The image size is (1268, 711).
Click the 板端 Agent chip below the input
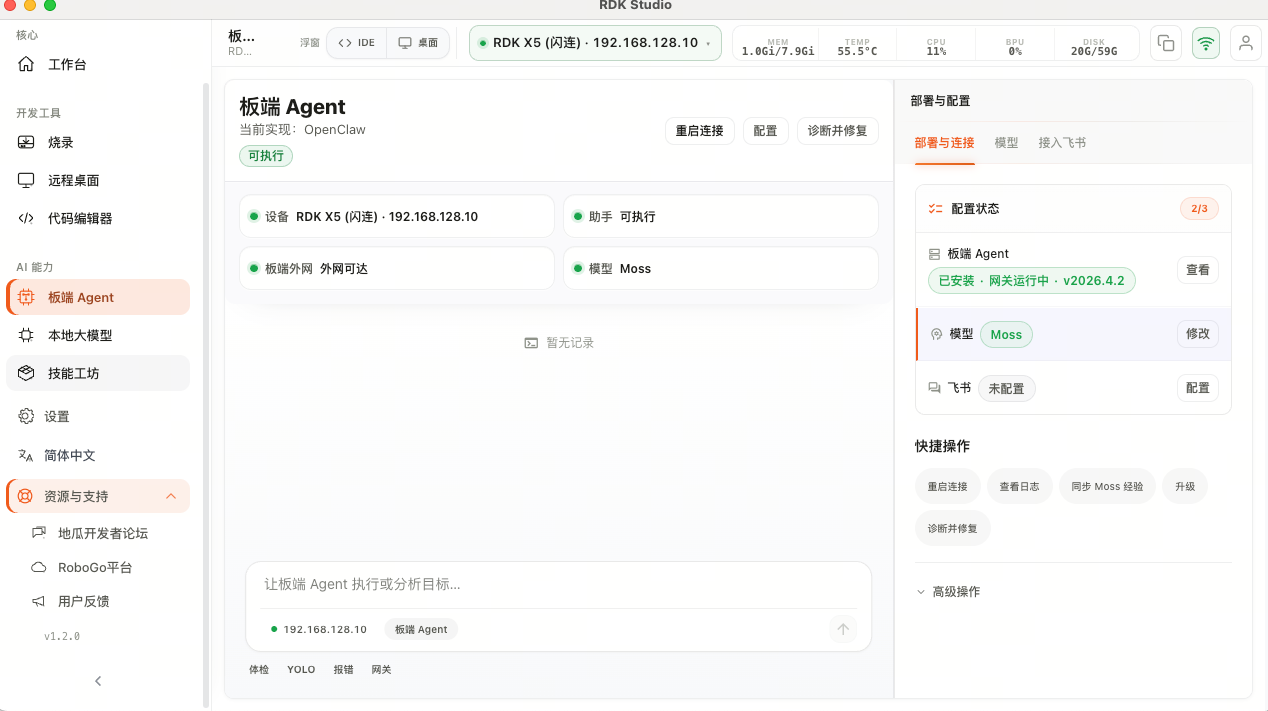click(421, 629)
